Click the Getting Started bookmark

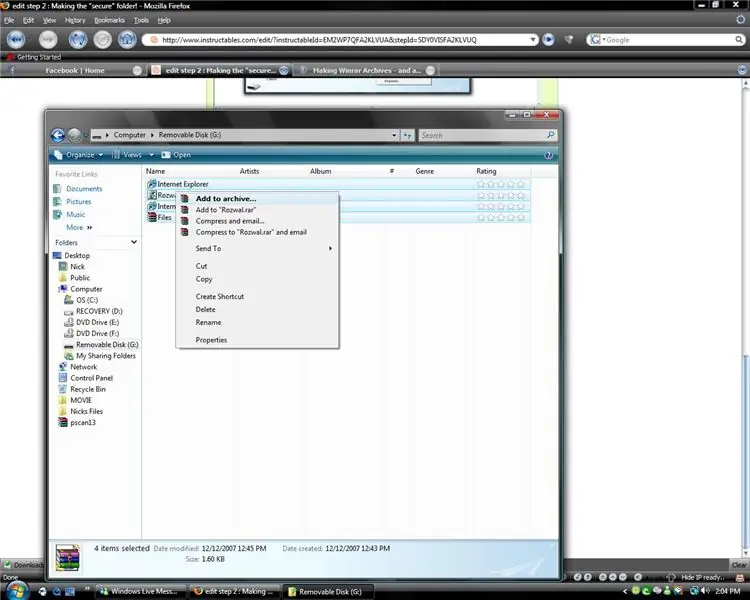click(33, 57)
